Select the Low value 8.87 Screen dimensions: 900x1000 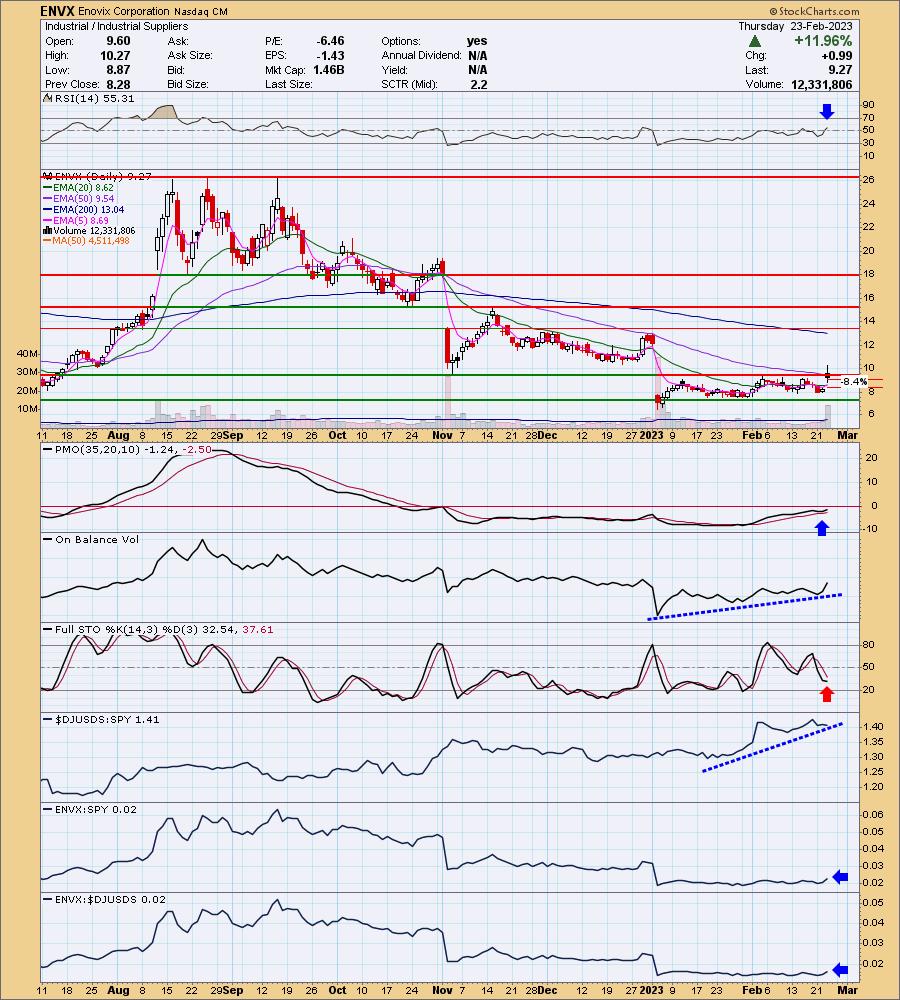pos(118,70)
